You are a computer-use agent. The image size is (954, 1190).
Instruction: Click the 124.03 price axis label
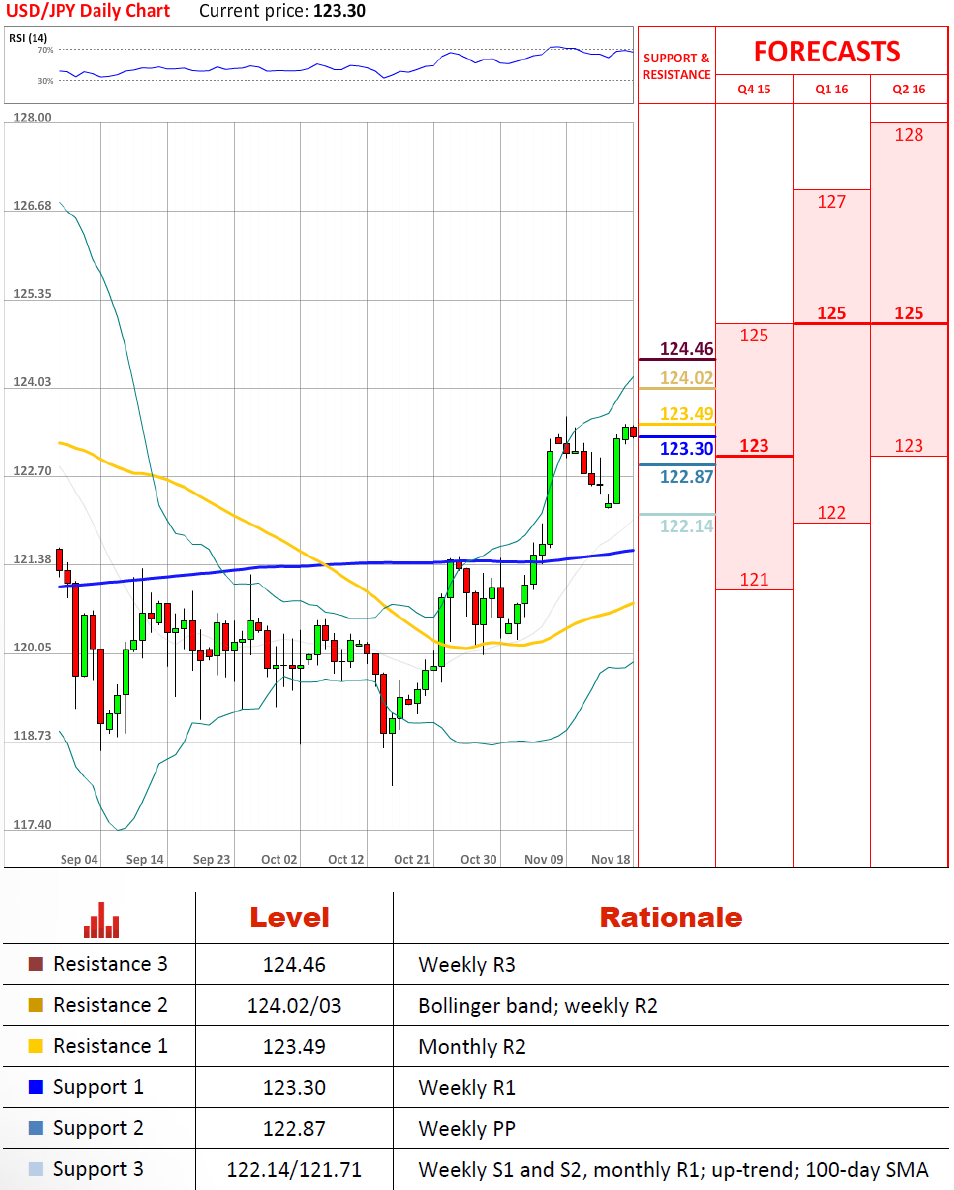pyautogui.click(x=32, y=382)
